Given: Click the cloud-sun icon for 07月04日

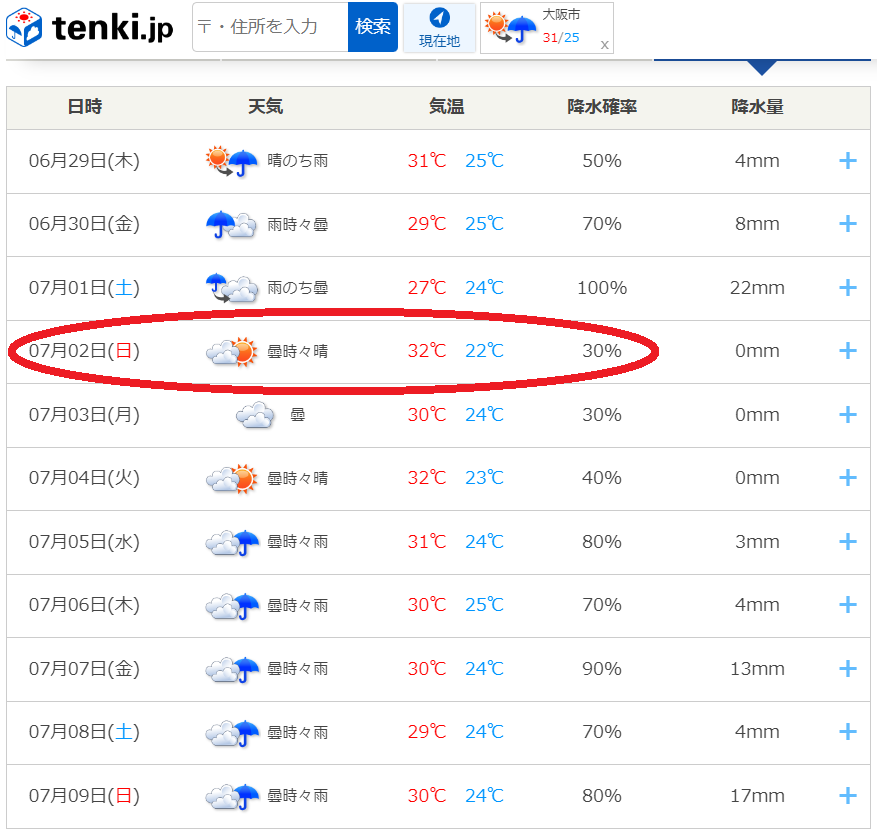Looking at the screenshot, I should (x=232, y=478).
